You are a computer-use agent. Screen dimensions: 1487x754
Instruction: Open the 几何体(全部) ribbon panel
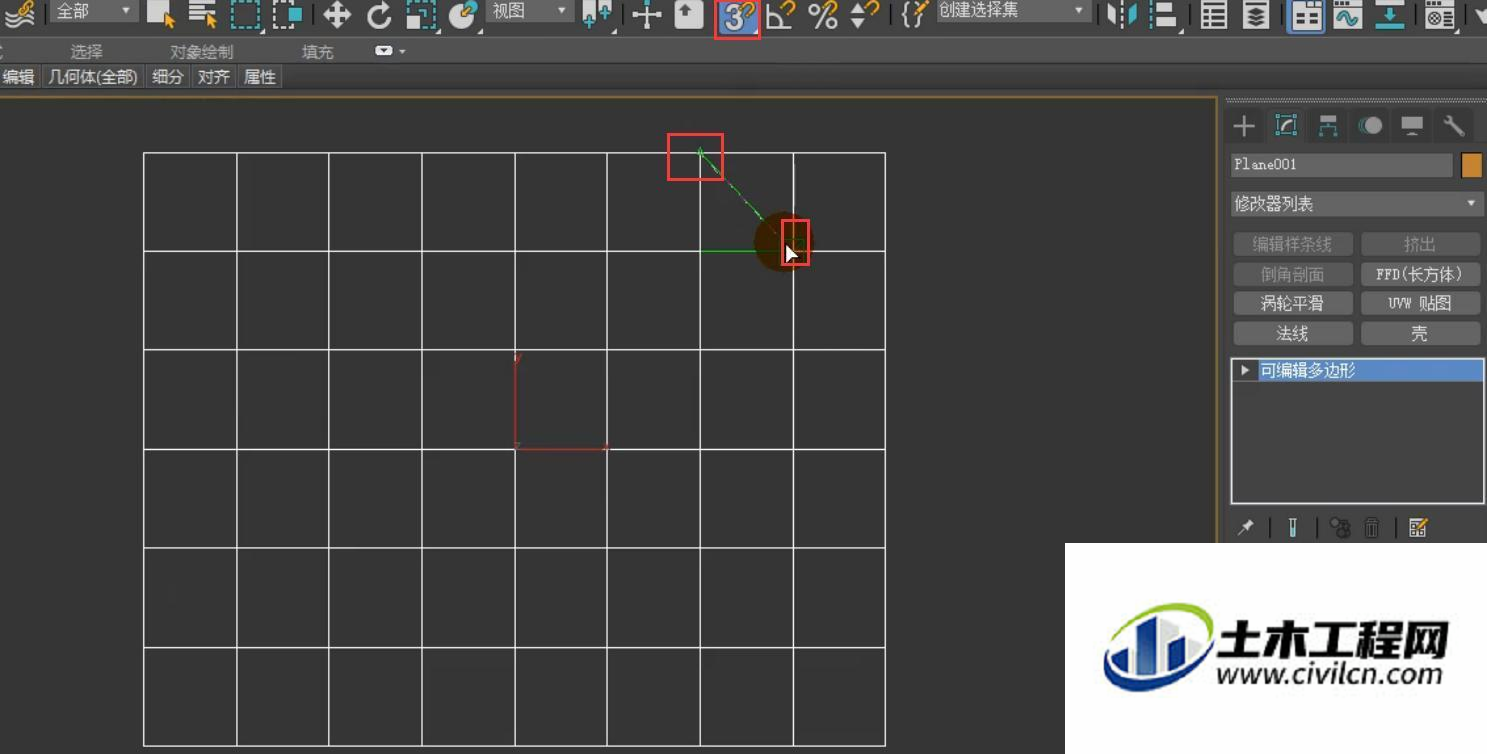coord(93,77)
